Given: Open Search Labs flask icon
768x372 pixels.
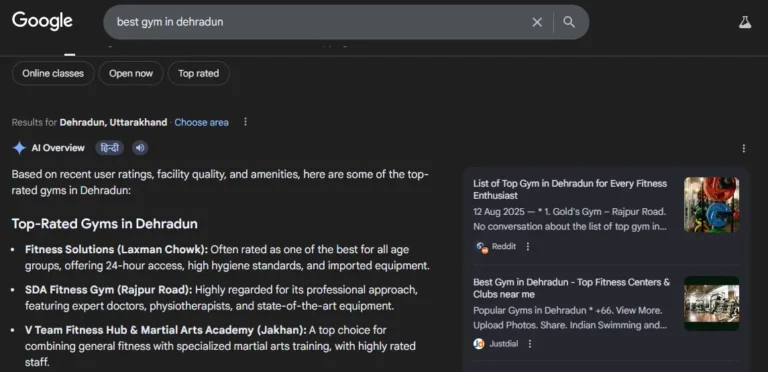Looking at the screenshot, I should click(x=744, y=22).
